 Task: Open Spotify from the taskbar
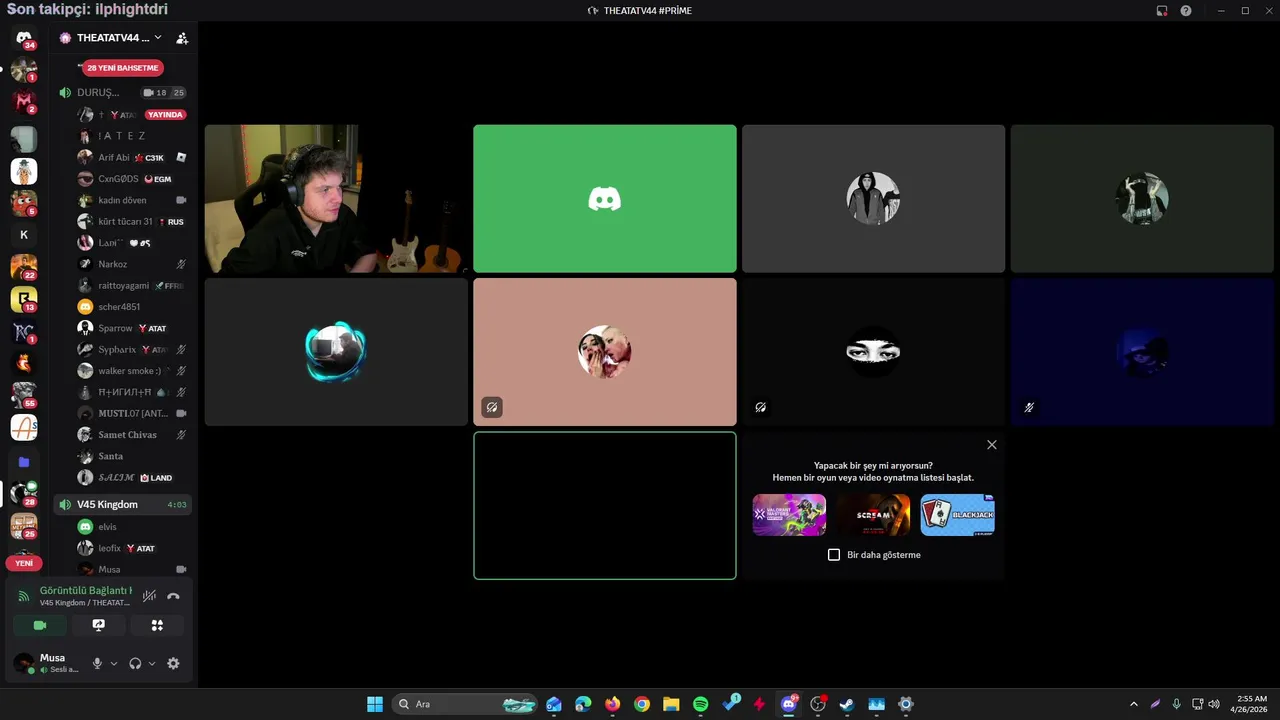[700, 704]
